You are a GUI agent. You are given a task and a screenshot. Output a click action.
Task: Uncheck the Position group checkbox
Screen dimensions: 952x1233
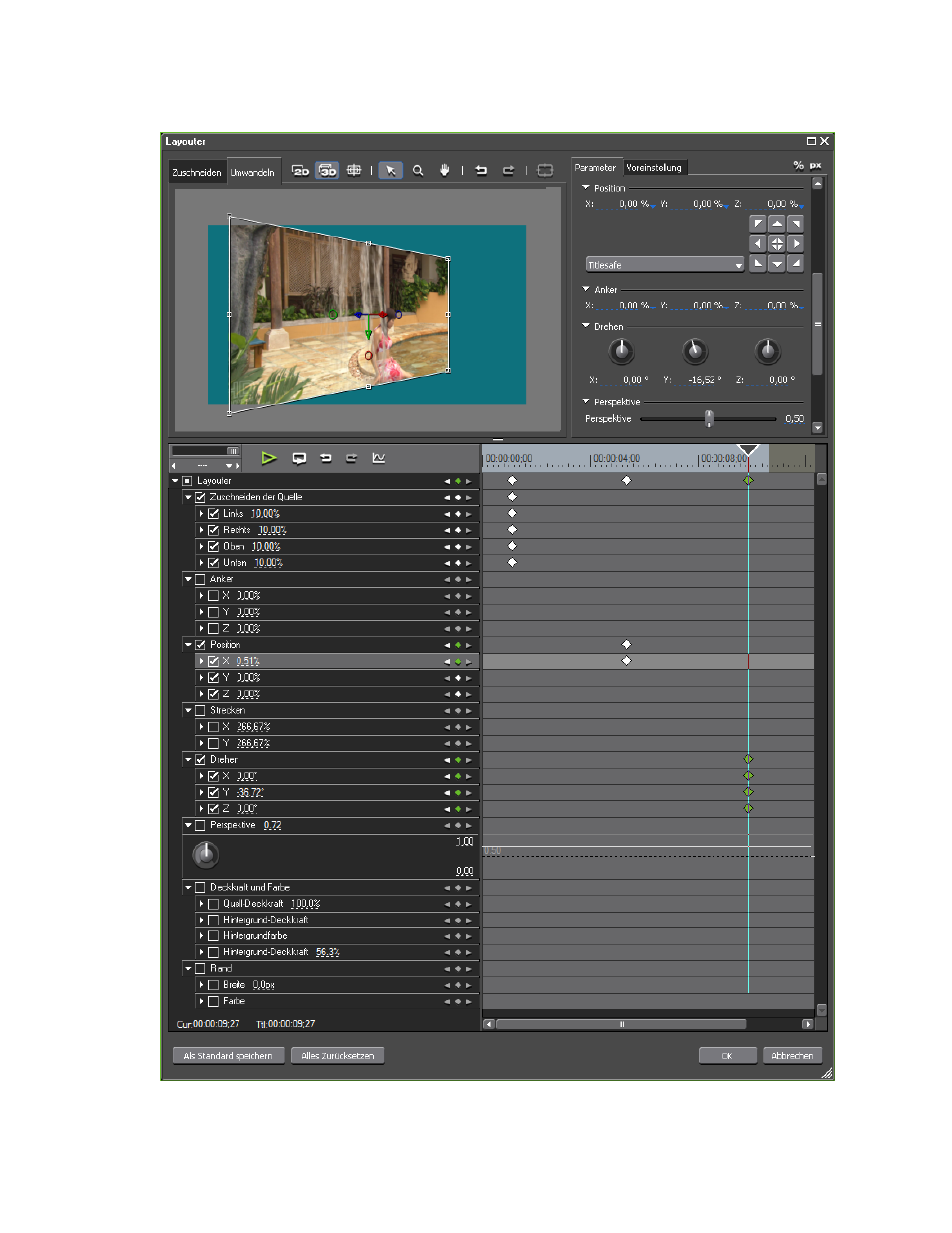[x=200, y=645]
